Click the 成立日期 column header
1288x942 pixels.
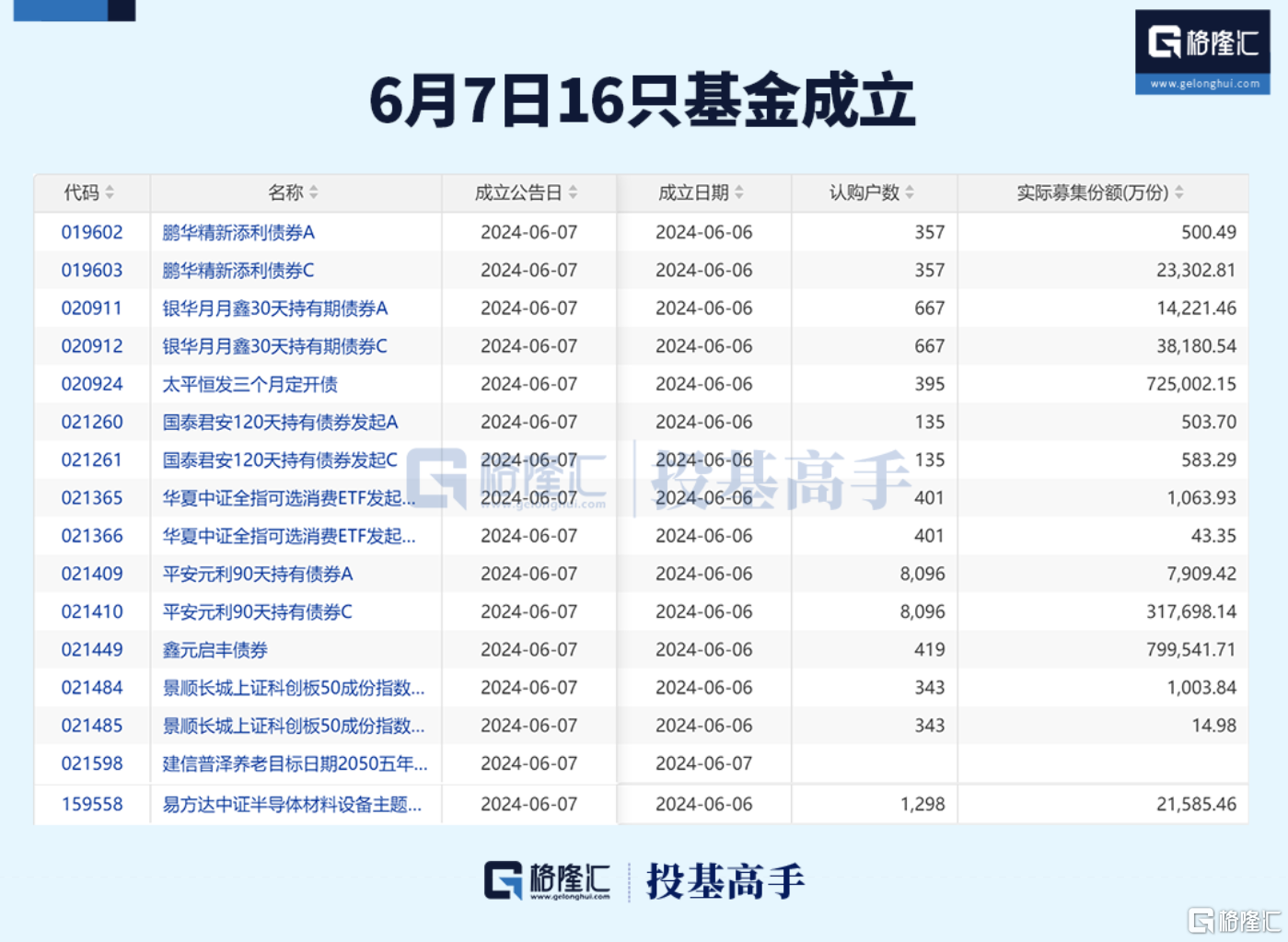coord(703,192)
